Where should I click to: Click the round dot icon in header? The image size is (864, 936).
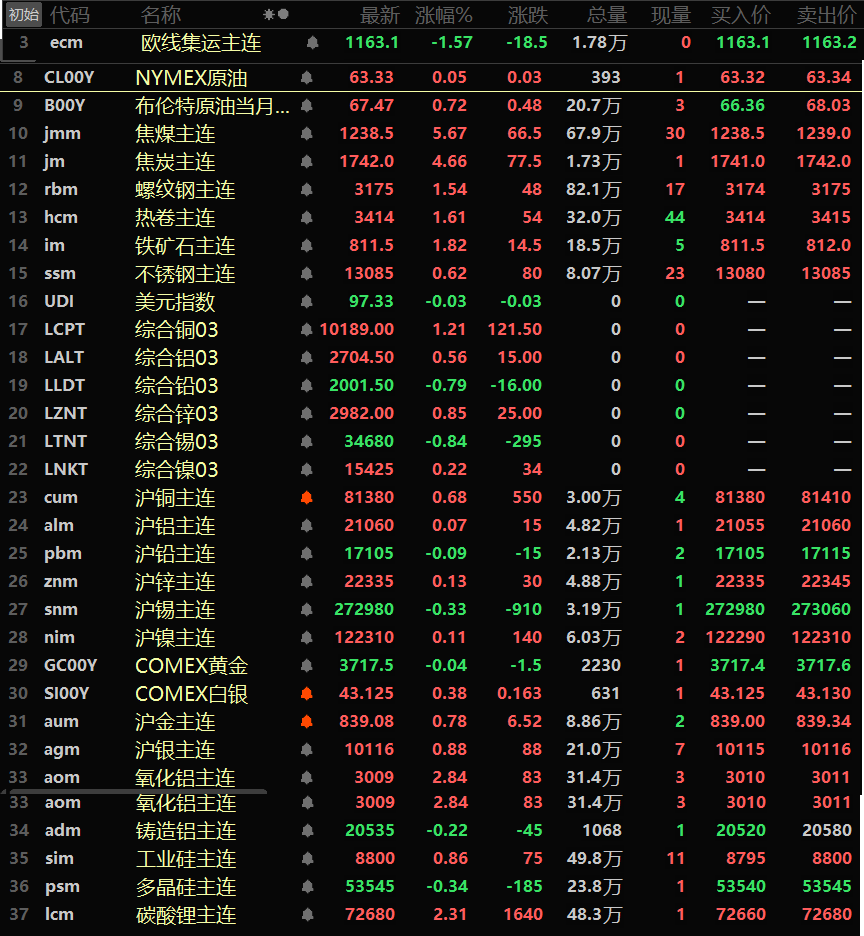(284, 15)
